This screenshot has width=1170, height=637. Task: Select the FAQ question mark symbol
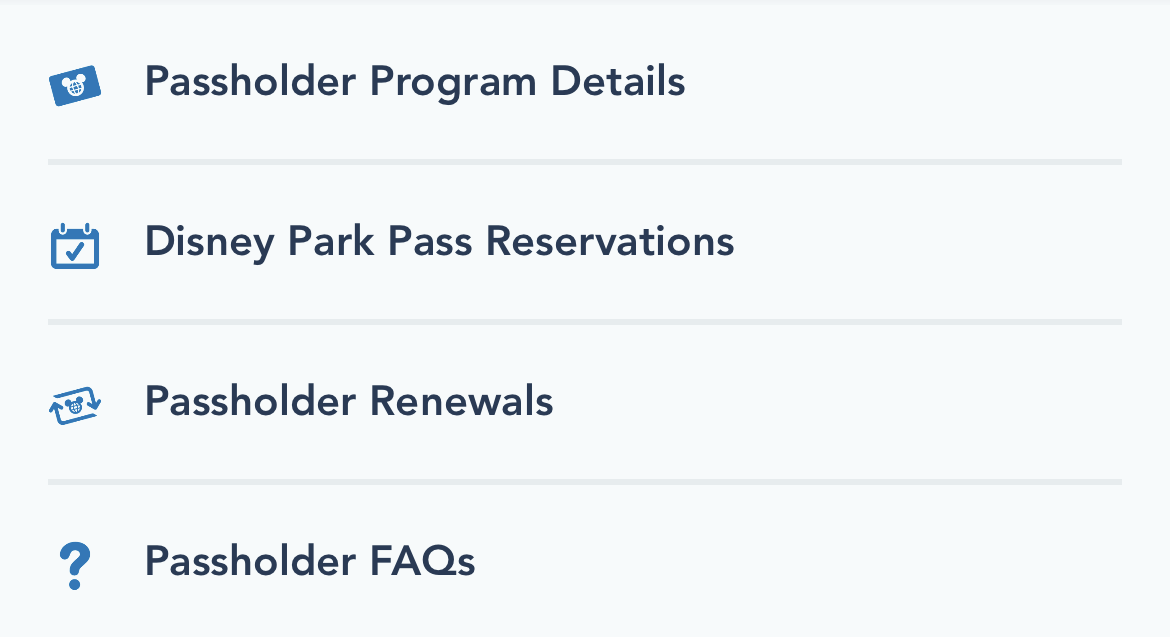pos(75,566)
